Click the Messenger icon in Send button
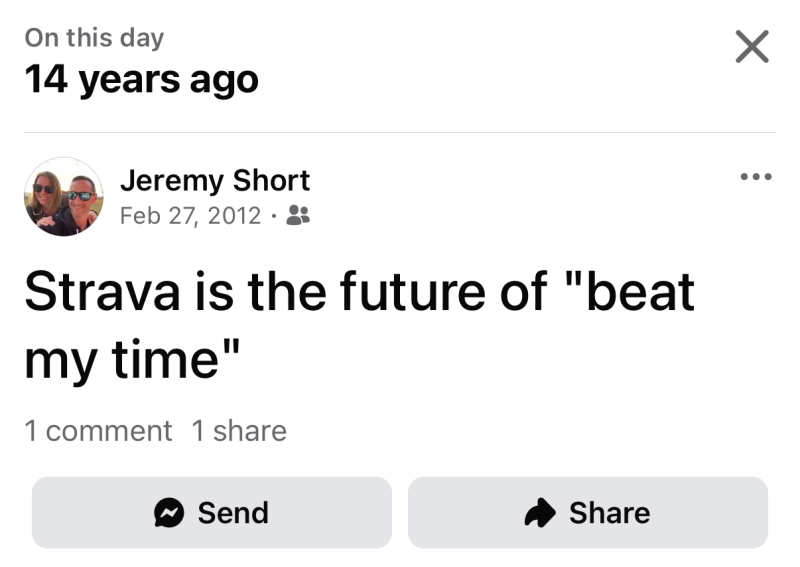 pyautogui.click(x=170, y=513)
